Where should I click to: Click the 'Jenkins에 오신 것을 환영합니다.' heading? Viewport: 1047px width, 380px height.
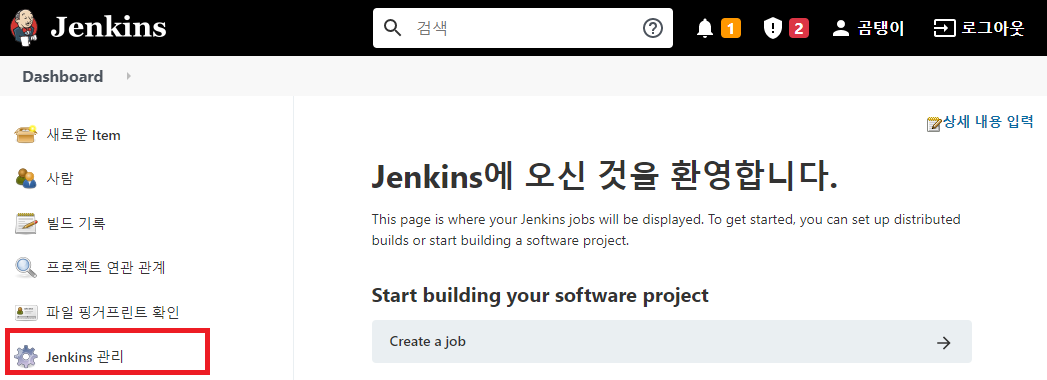coord(604,177)
